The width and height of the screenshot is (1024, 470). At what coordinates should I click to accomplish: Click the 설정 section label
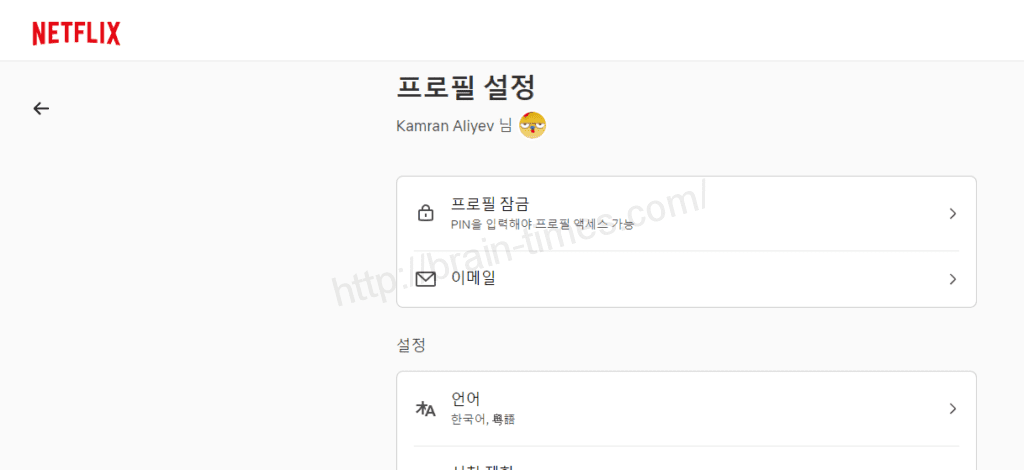[411, 345]
